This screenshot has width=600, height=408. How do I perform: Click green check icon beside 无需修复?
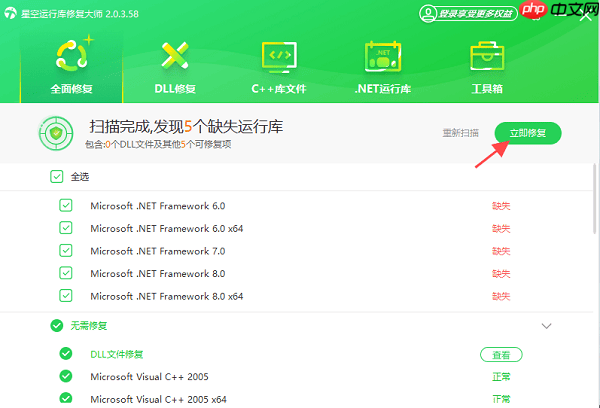tap(57, 326)
